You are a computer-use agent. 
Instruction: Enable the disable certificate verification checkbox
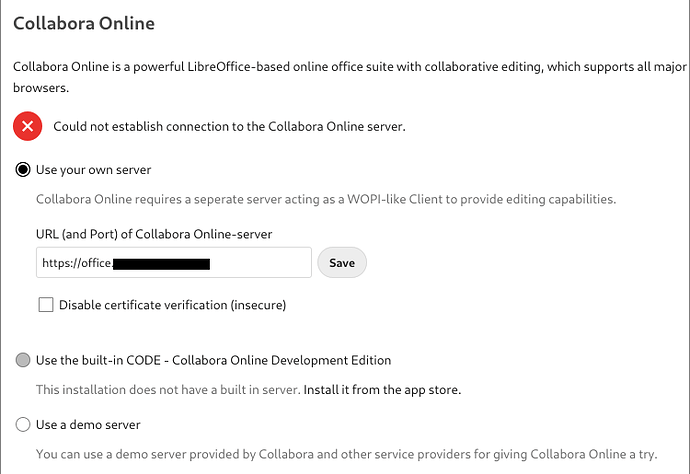click(46, 305)
